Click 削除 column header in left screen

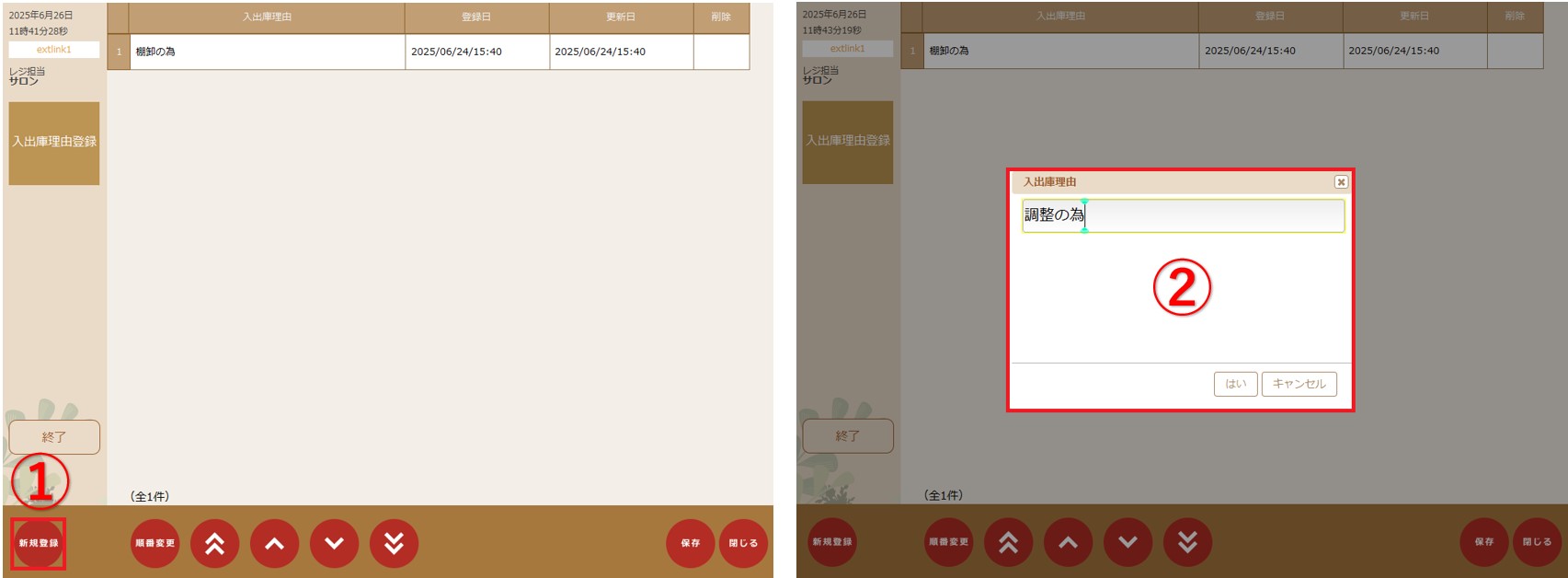click(x=722, y=17)
